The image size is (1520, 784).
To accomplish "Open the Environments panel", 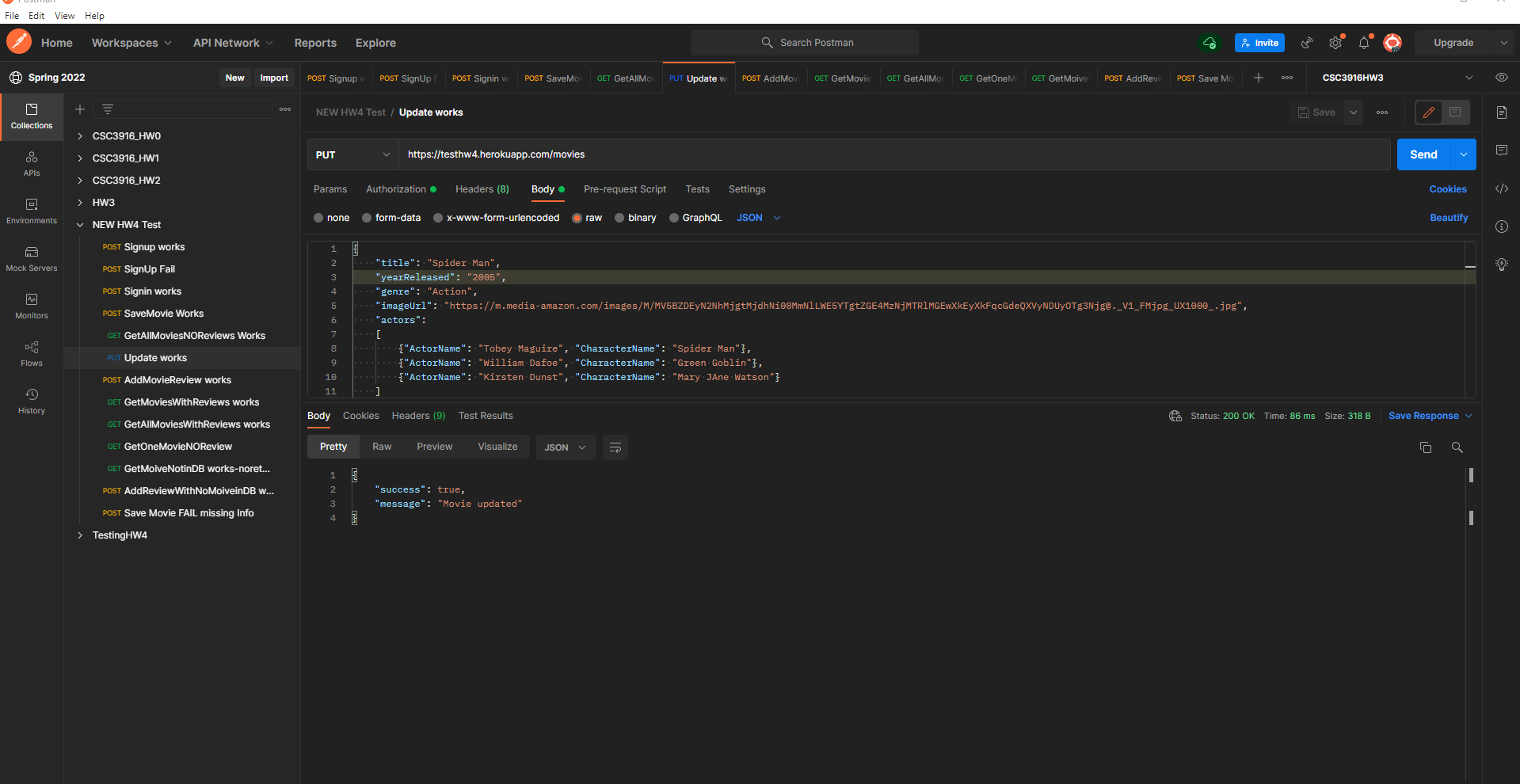I will click(32, 211).
